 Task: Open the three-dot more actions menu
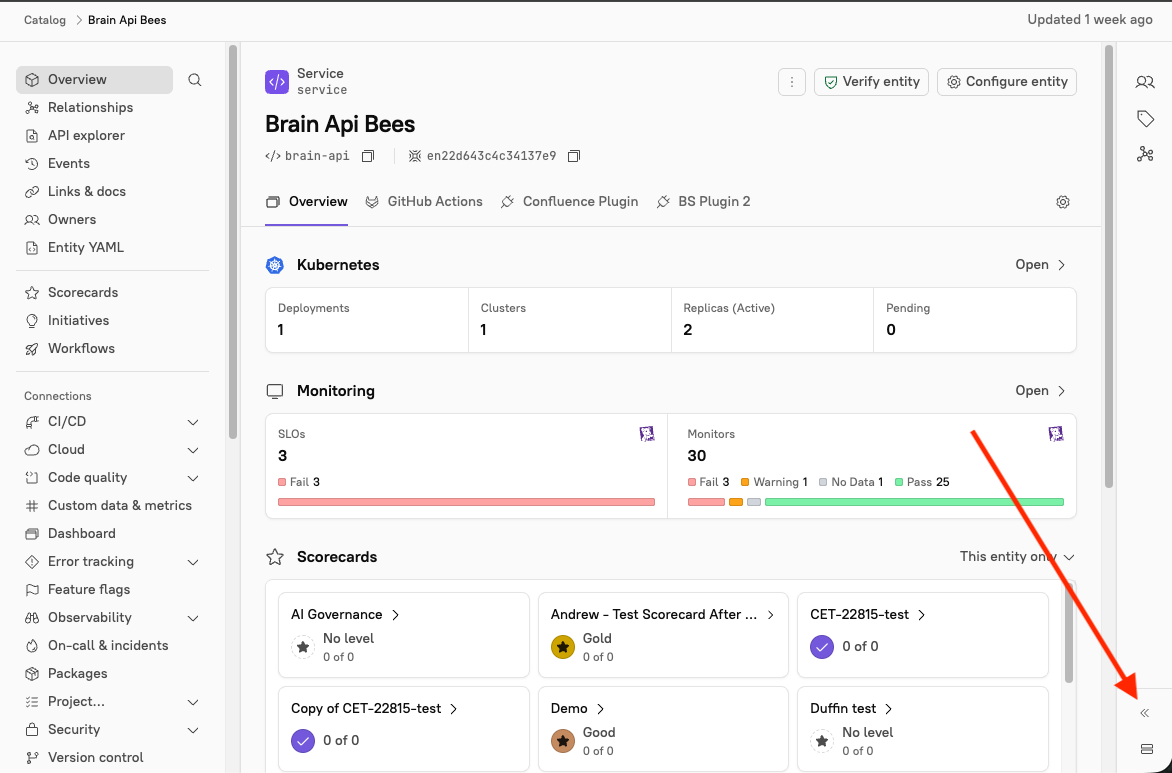point(792,82)
